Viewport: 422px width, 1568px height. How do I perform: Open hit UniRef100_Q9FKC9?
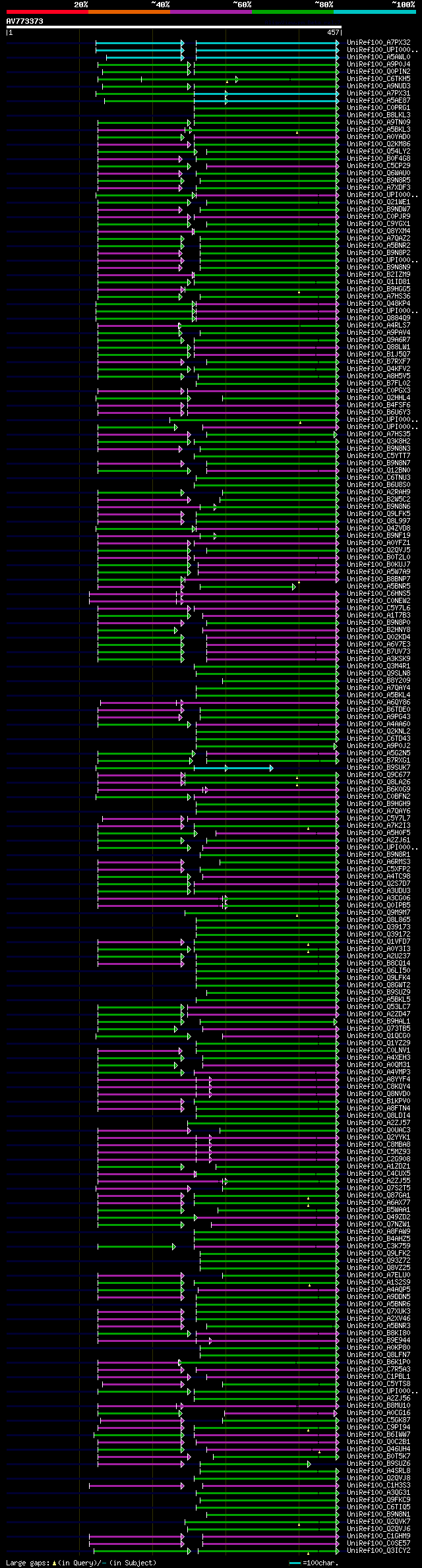pyautogui.click(x=378, y=1499)
